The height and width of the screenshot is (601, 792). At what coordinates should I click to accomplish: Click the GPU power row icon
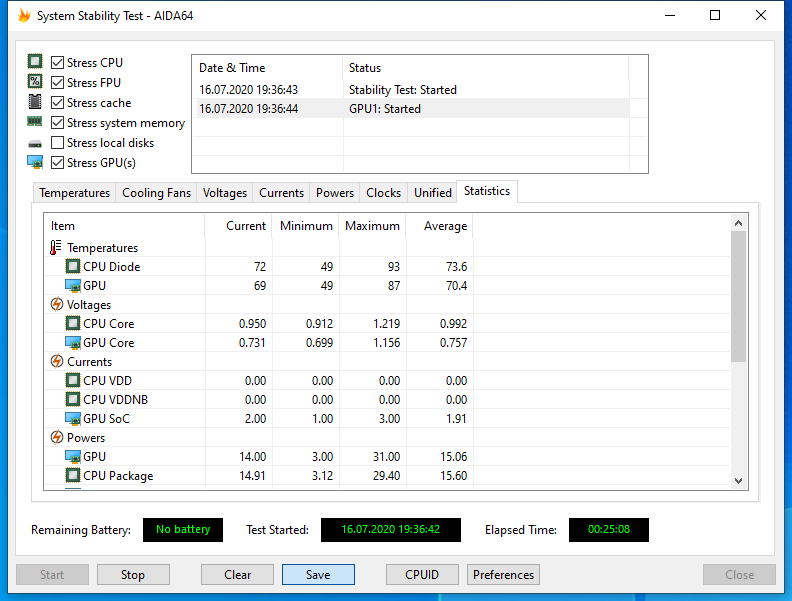coord(73,457)
